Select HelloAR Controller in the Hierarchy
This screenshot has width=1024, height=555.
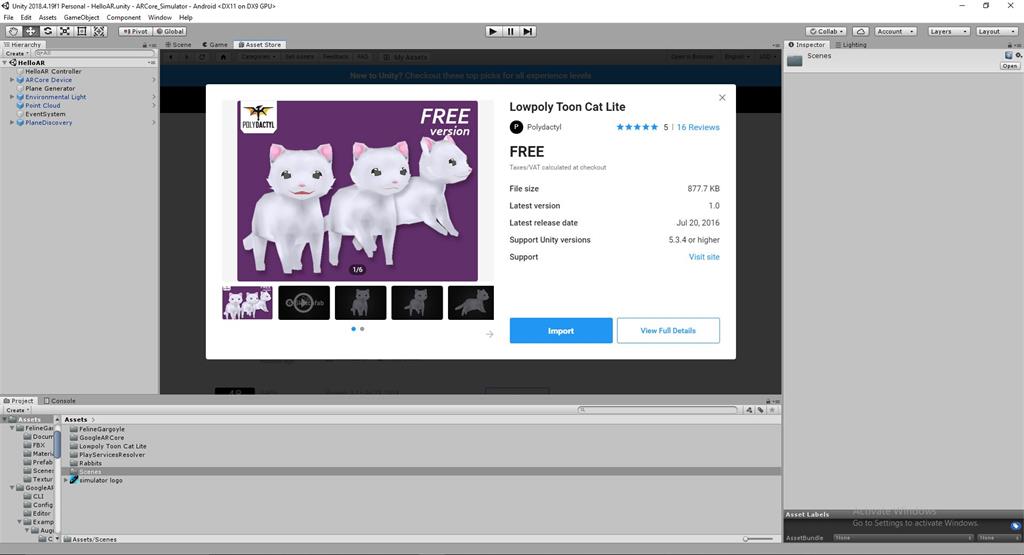coord(54,71)
